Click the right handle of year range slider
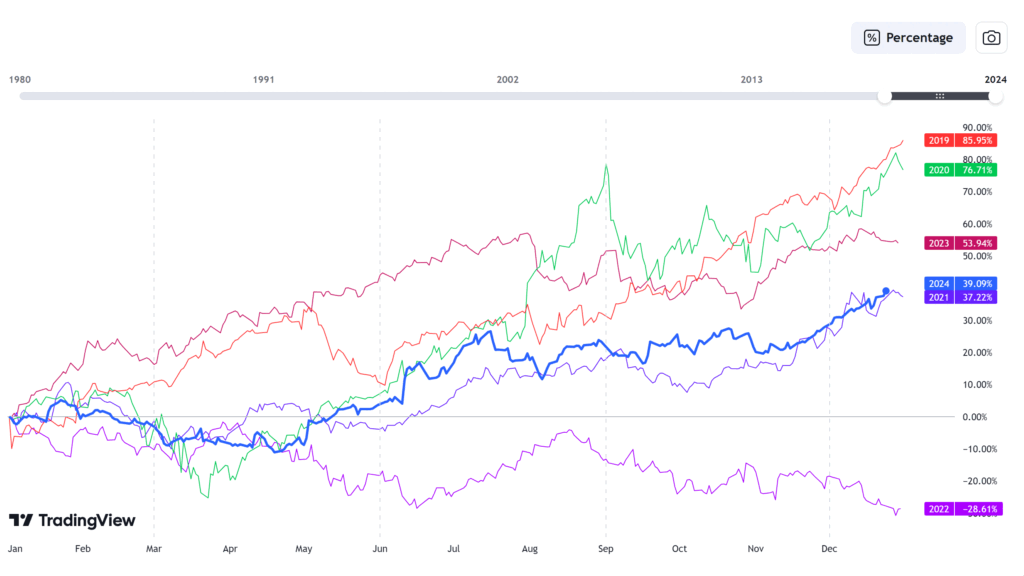 point(995,96)
